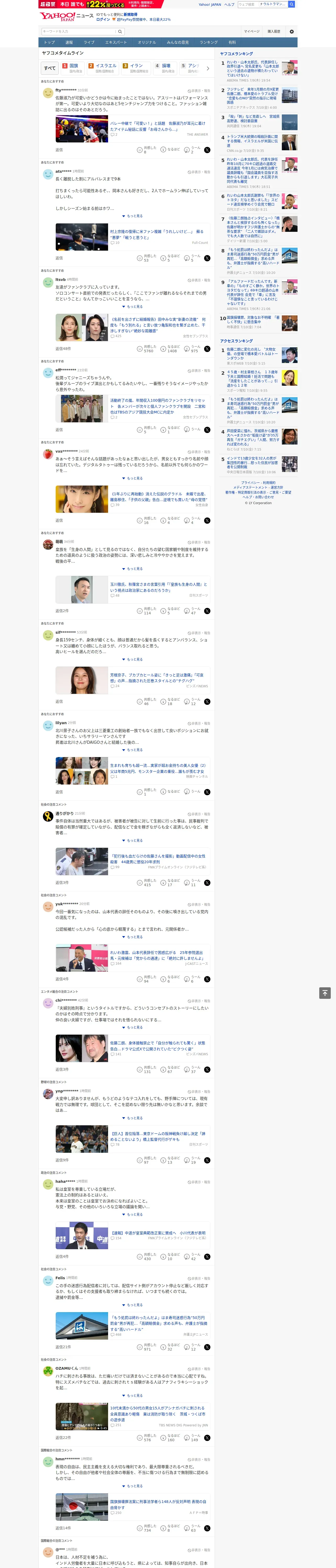Click うーん icon on chi's comment

[187, 1069]
